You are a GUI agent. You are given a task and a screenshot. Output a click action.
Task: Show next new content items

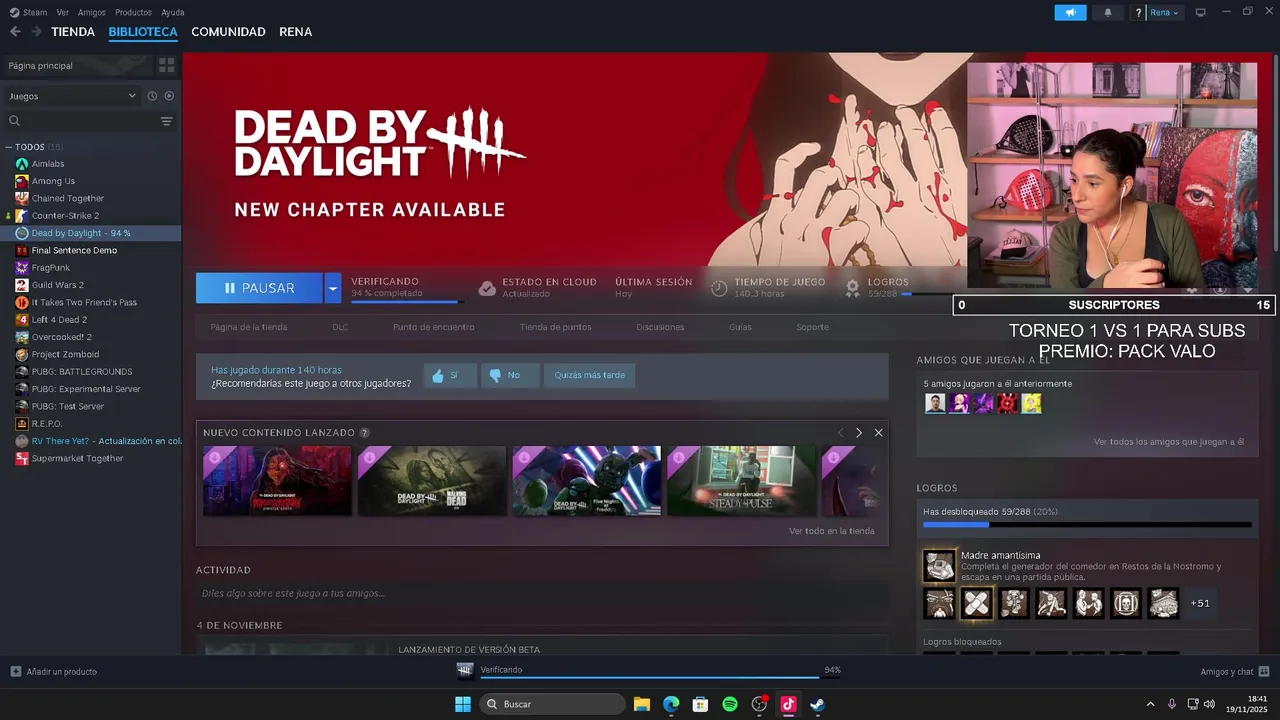click(x=858, y=433)
